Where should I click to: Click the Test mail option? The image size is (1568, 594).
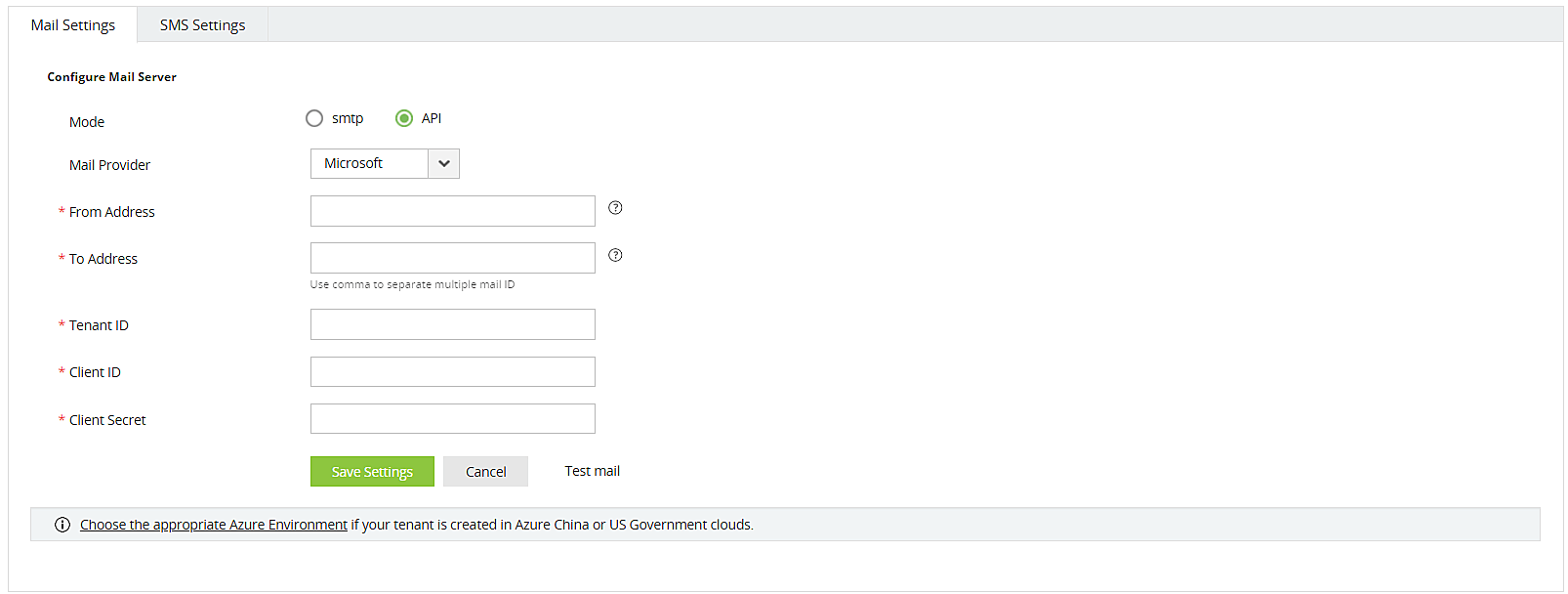tap(592, 470)
